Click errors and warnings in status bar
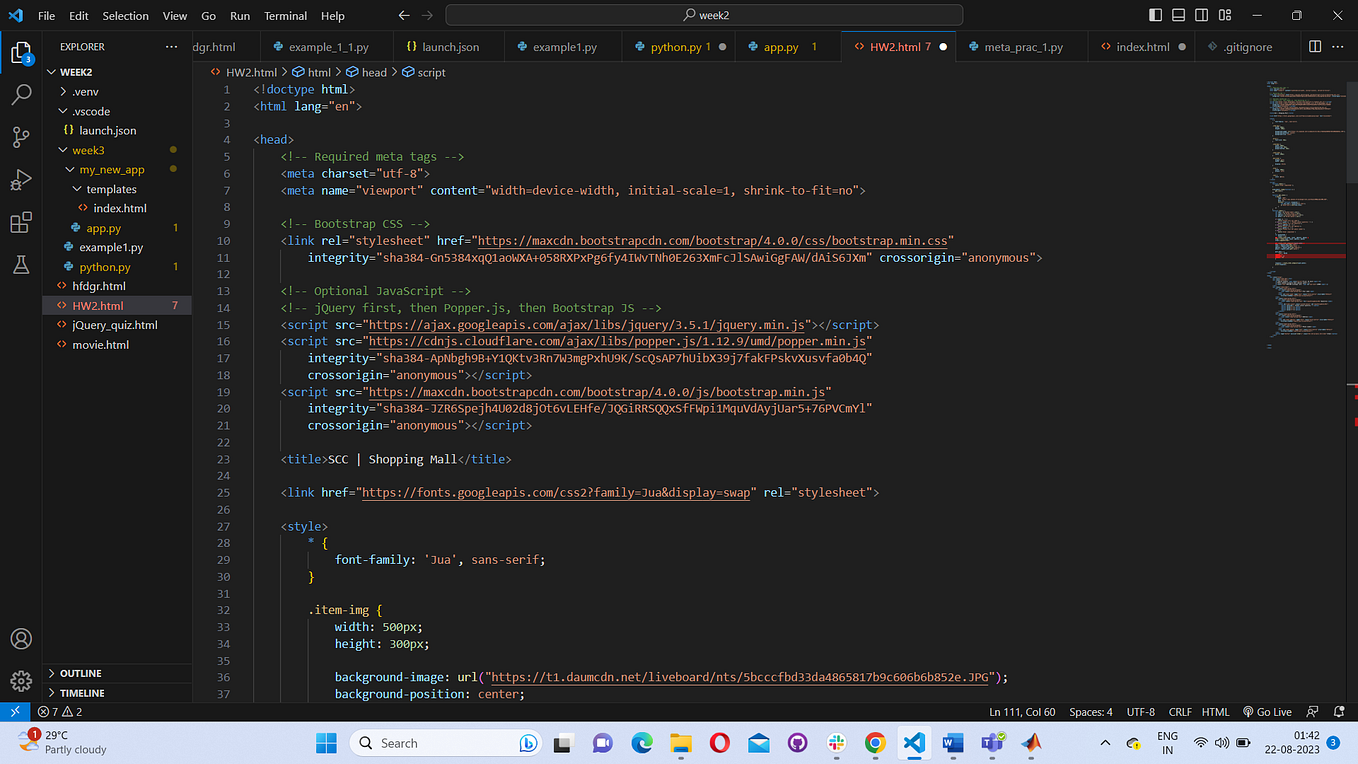This screenshot has height=764, width=1358. pos(58,711)
